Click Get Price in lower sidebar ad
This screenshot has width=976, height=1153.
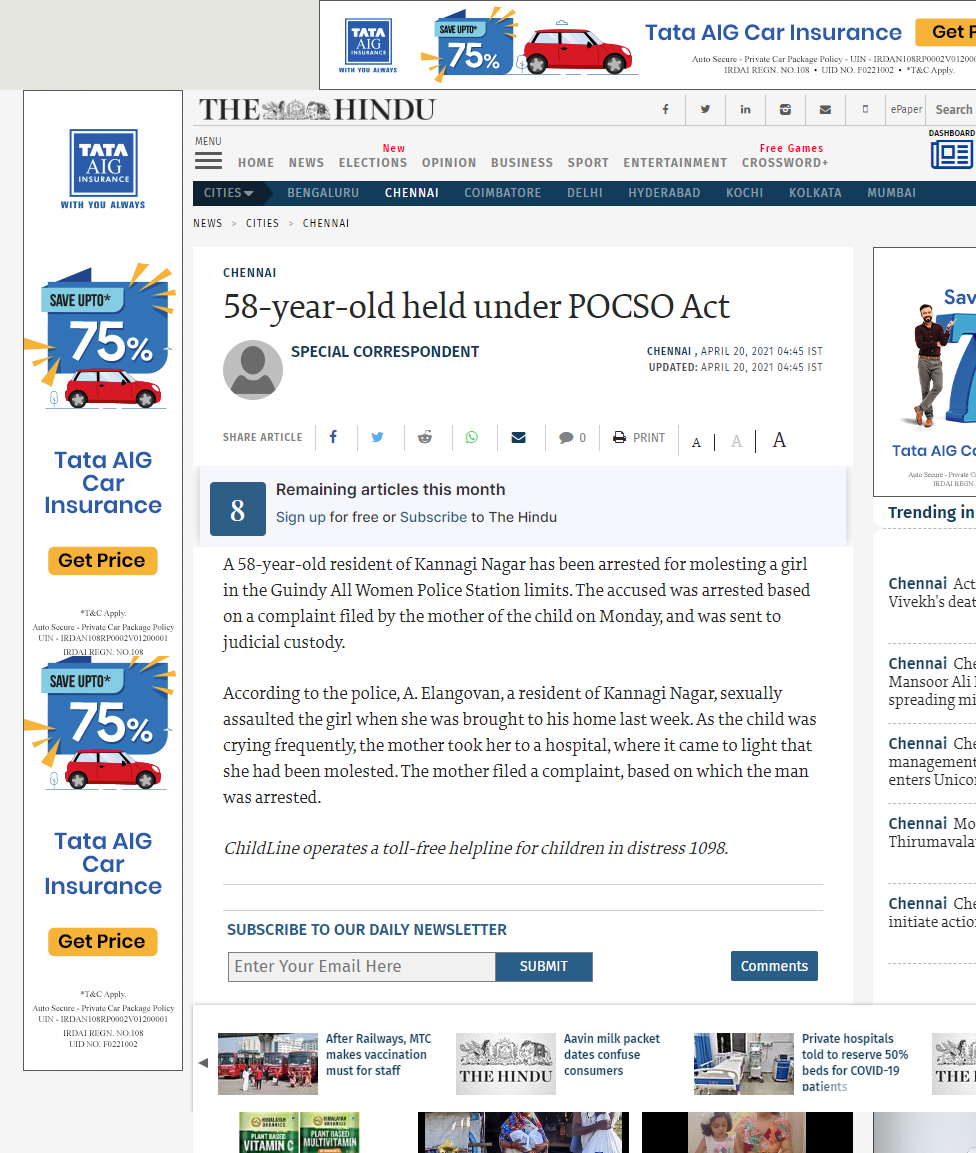click(x=102, y=941)
